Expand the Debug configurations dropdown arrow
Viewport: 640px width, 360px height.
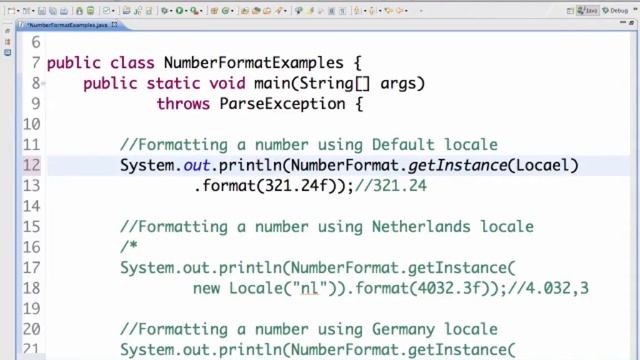point(171,11)
